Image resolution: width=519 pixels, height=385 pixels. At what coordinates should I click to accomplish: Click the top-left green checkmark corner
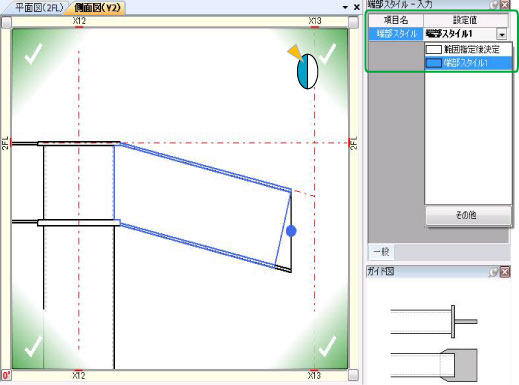(33, 53)
